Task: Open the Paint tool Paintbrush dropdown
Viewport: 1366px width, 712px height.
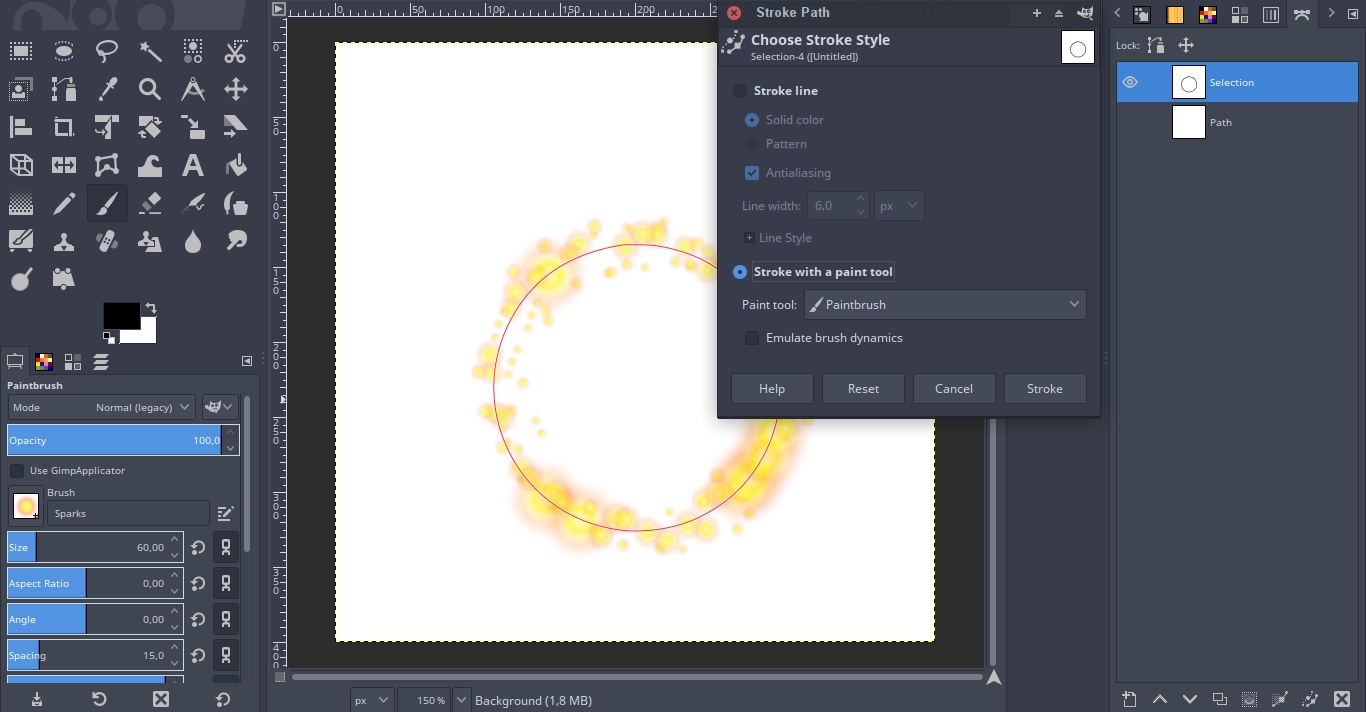Action: coord(945,305)
